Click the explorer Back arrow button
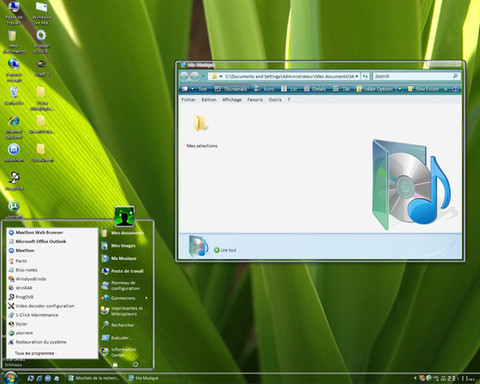The height and width of the screenshot is (384, 480). pos(184,76)
